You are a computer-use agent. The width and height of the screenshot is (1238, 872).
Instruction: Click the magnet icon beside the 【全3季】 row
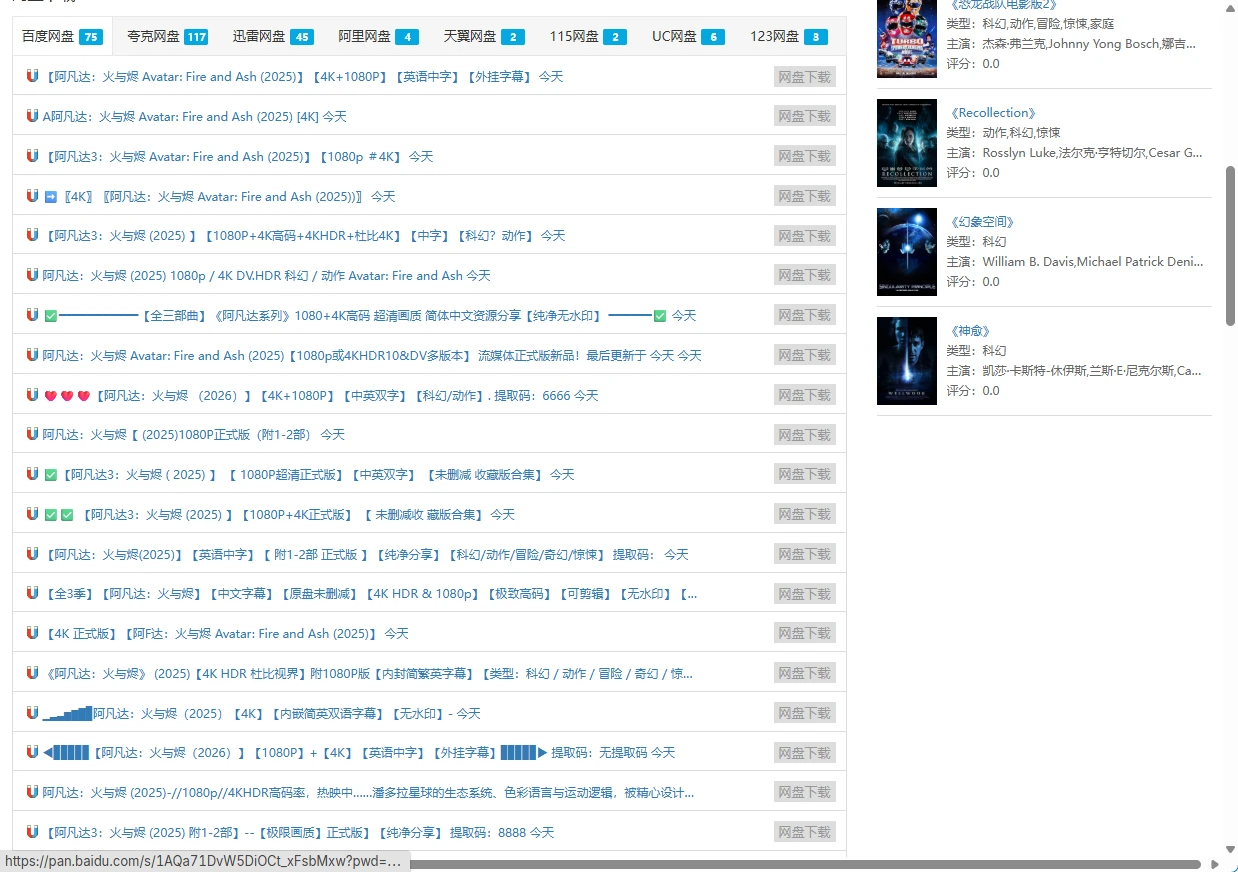[x=32, y=593]
